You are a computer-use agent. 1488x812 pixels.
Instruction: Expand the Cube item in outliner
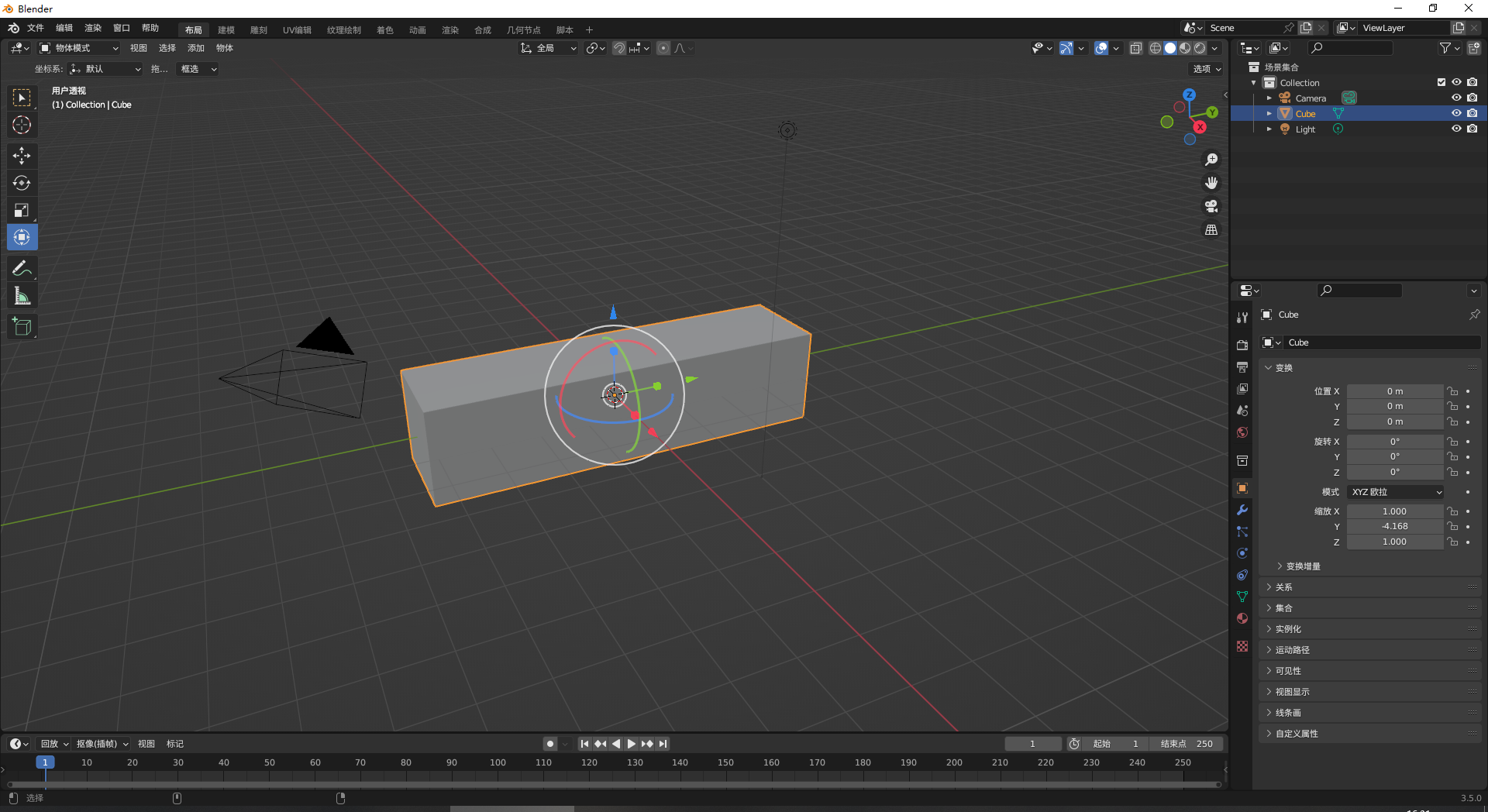(1269, 113)
